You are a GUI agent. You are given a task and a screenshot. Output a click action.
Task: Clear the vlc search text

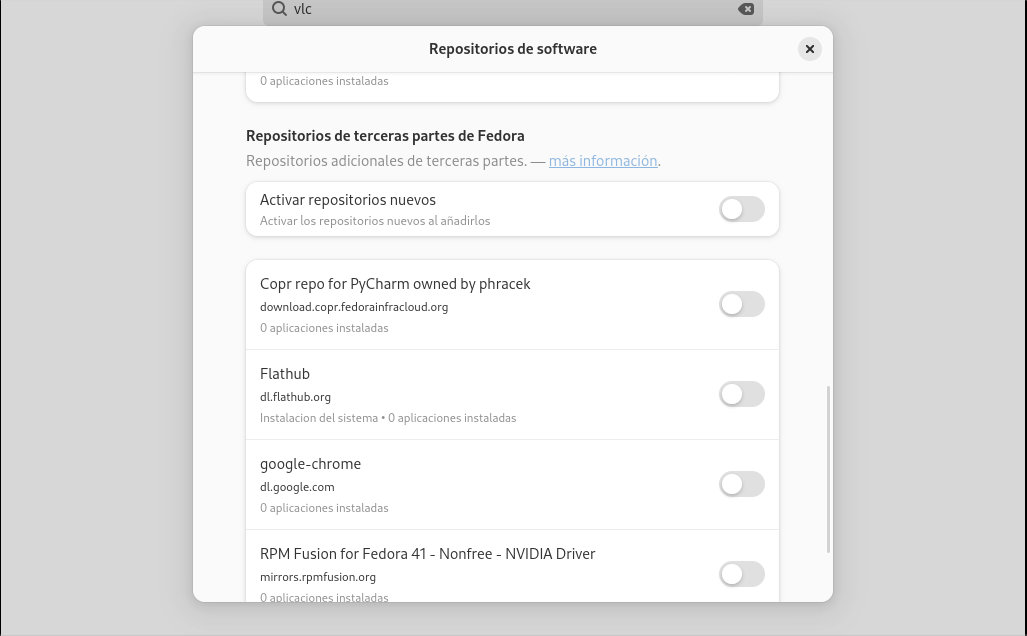click(745, 9)
